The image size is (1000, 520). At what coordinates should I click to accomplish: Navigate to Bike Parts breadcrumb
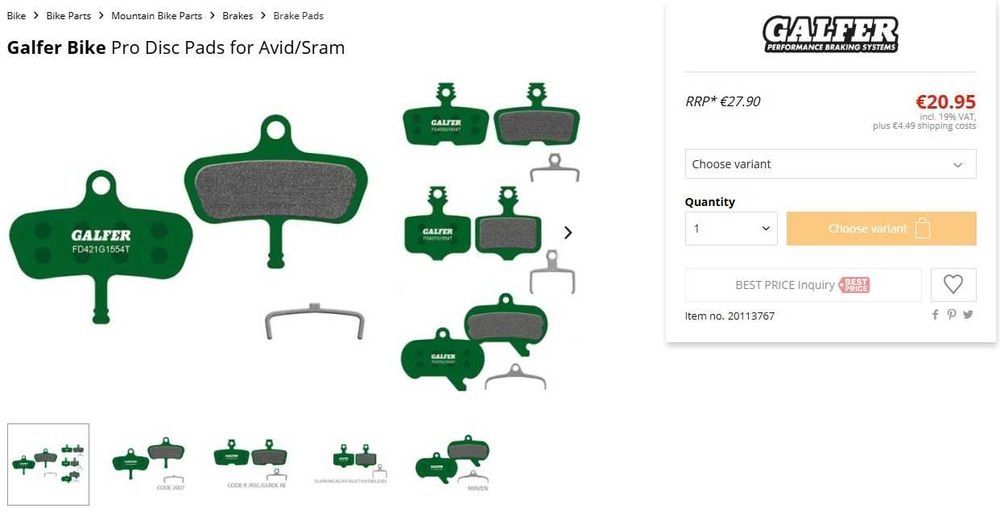point(68,16)
